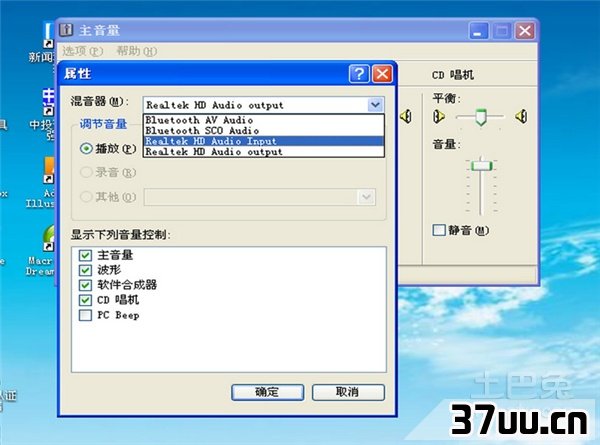Screen dimensions: 600x445
Task: Uncheck the 软件合成器 checkbox
Action: 85,285
